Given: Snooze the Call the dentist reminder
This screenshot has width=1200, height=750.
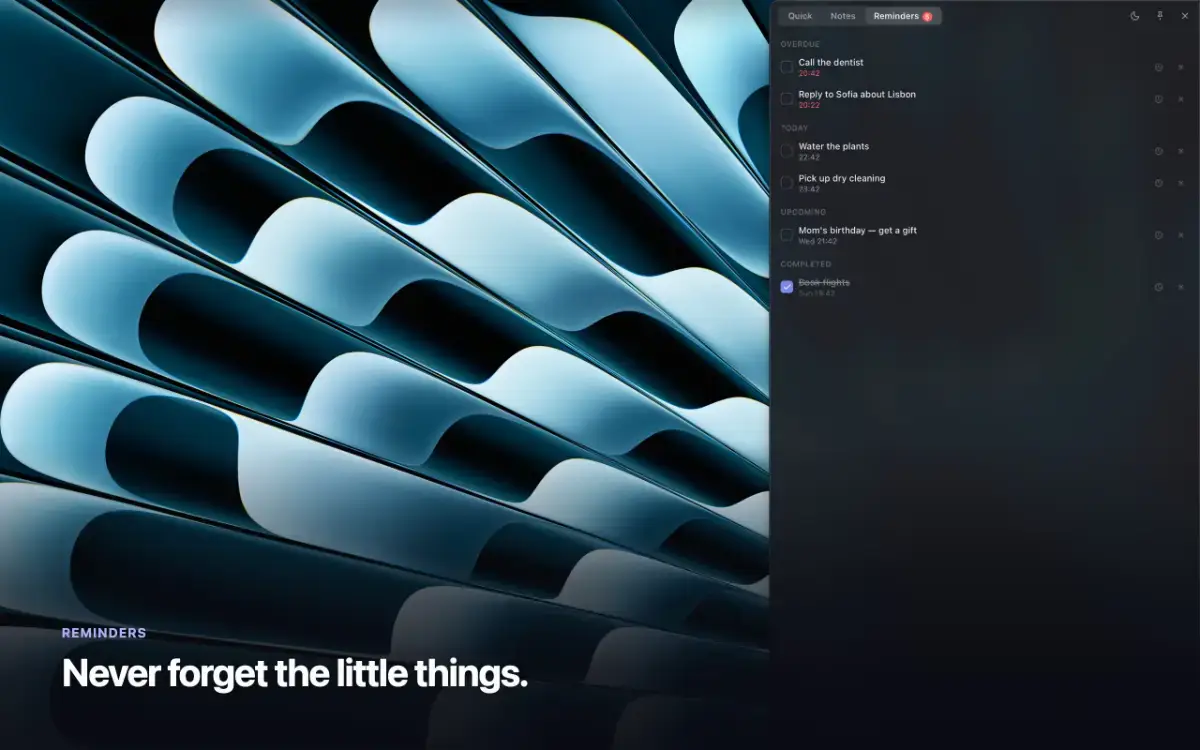Looking at the screenshot, I should click(1159, 67).
